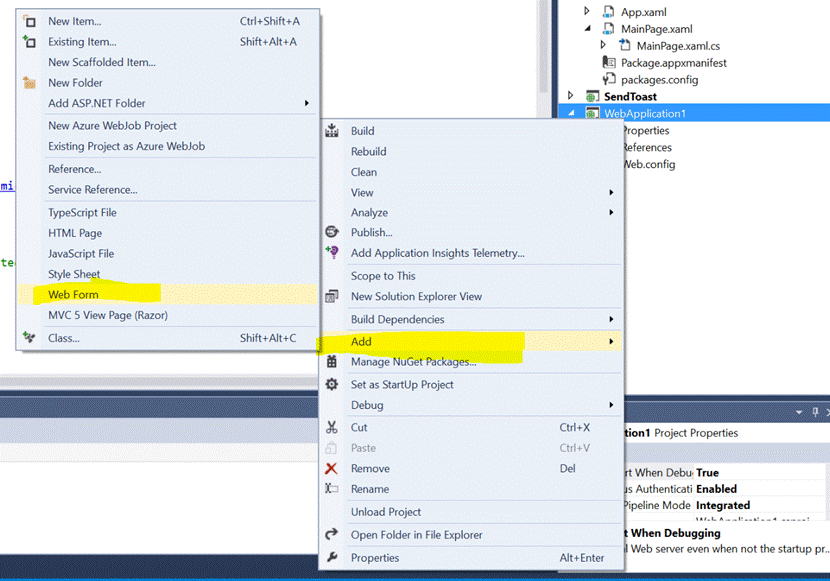Click the pin icon in Properties panel header
This screenshot has height=581, width=830.
tap(815, 412)
